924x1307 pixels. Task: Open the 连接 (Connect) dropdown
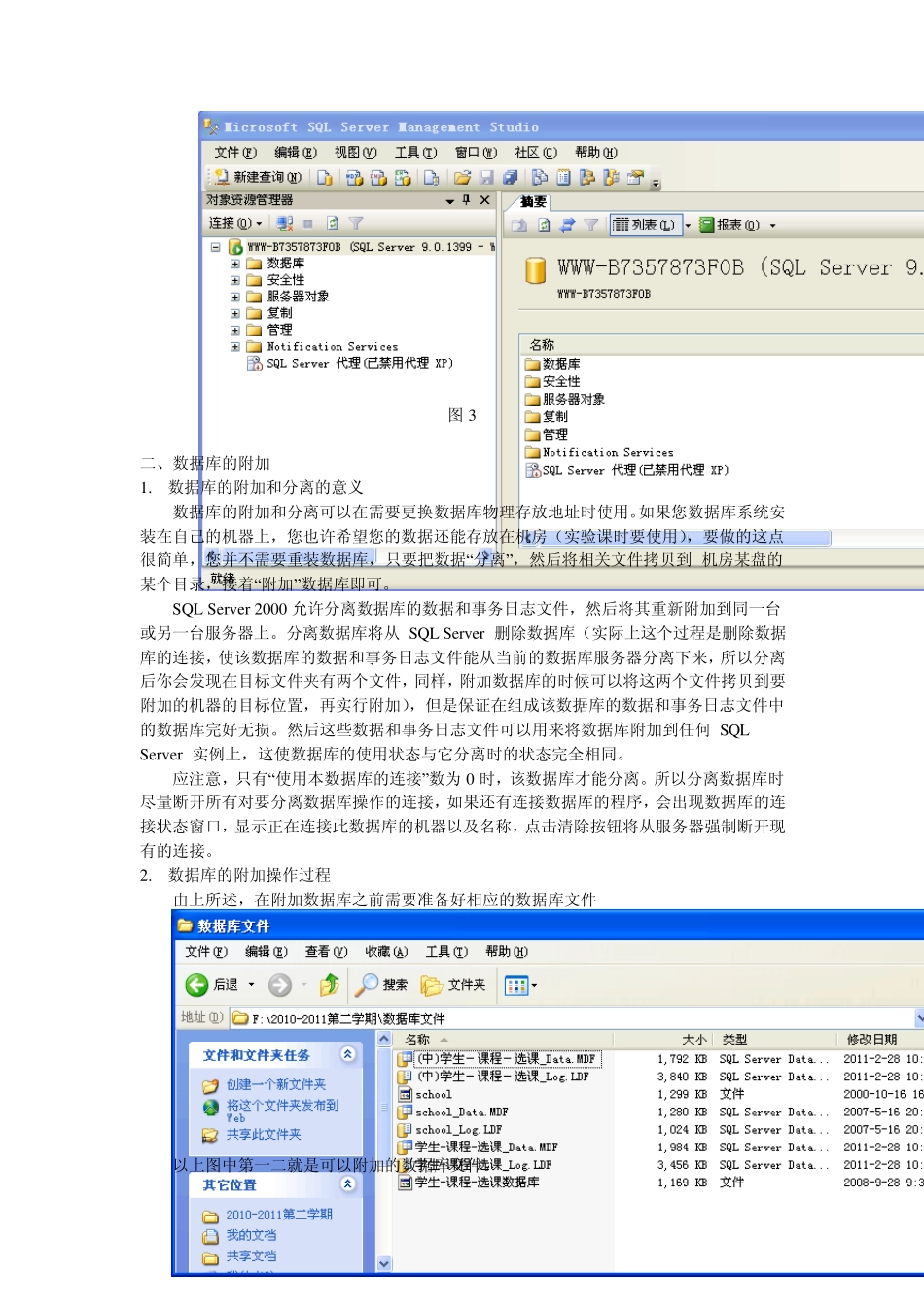coord(235,223)
